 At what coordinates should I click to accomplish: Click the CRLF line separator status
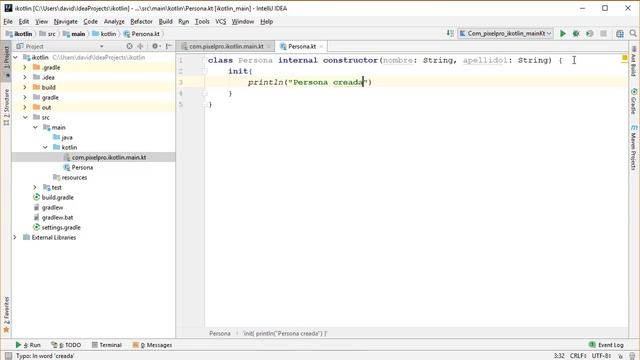578,356
